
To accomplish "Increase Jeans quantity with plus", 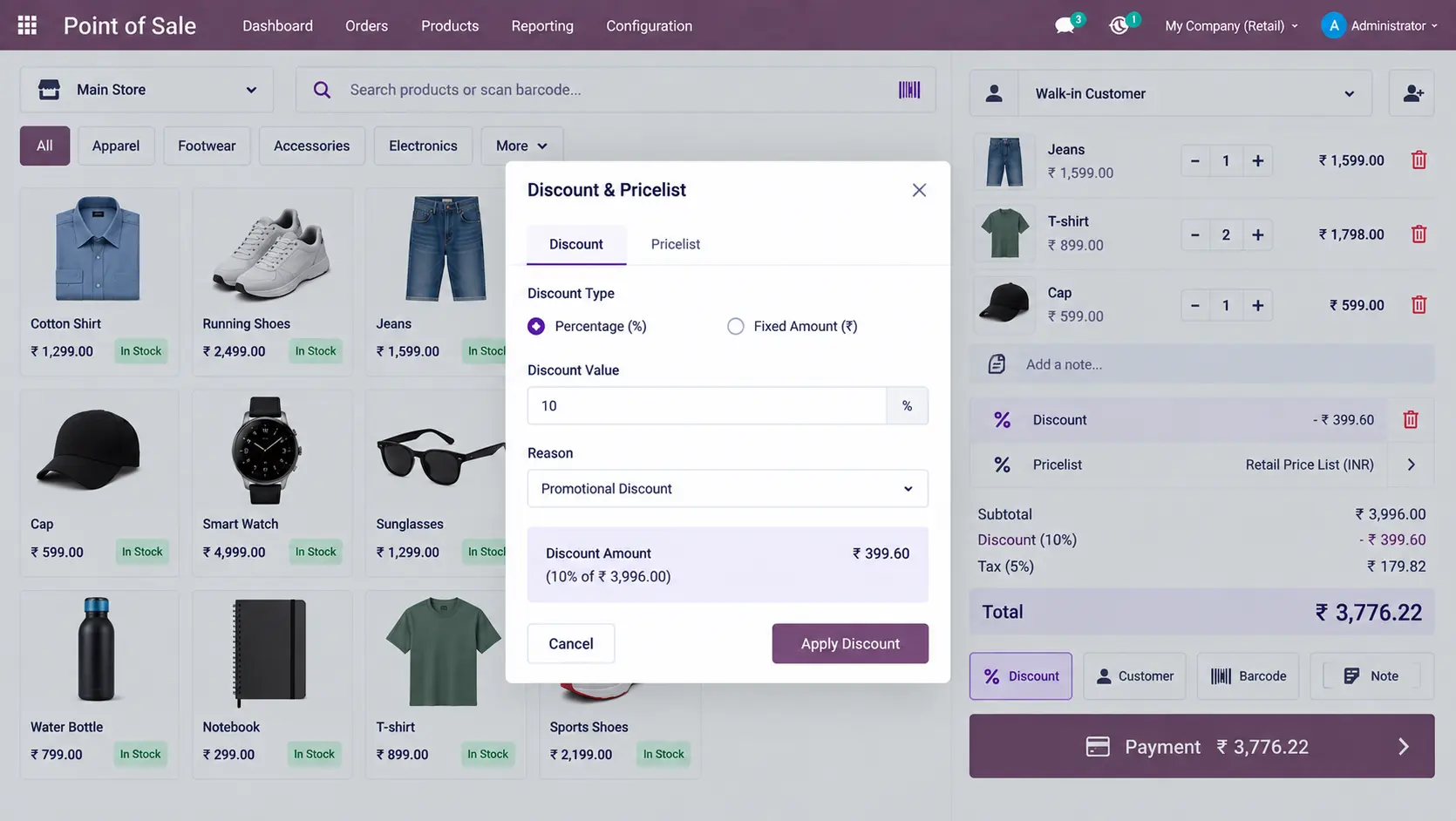I will pos(1257,160).
